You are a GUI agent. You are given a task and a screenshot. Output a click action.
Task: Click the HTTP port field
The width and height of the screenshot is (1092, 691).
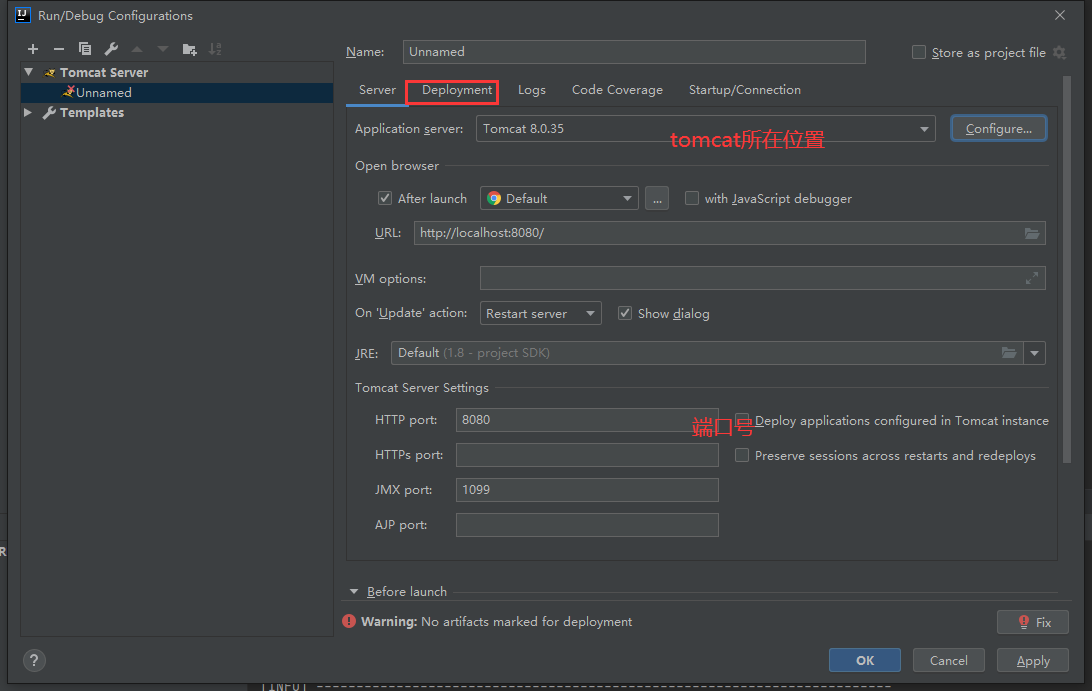(x=587, y=420)
